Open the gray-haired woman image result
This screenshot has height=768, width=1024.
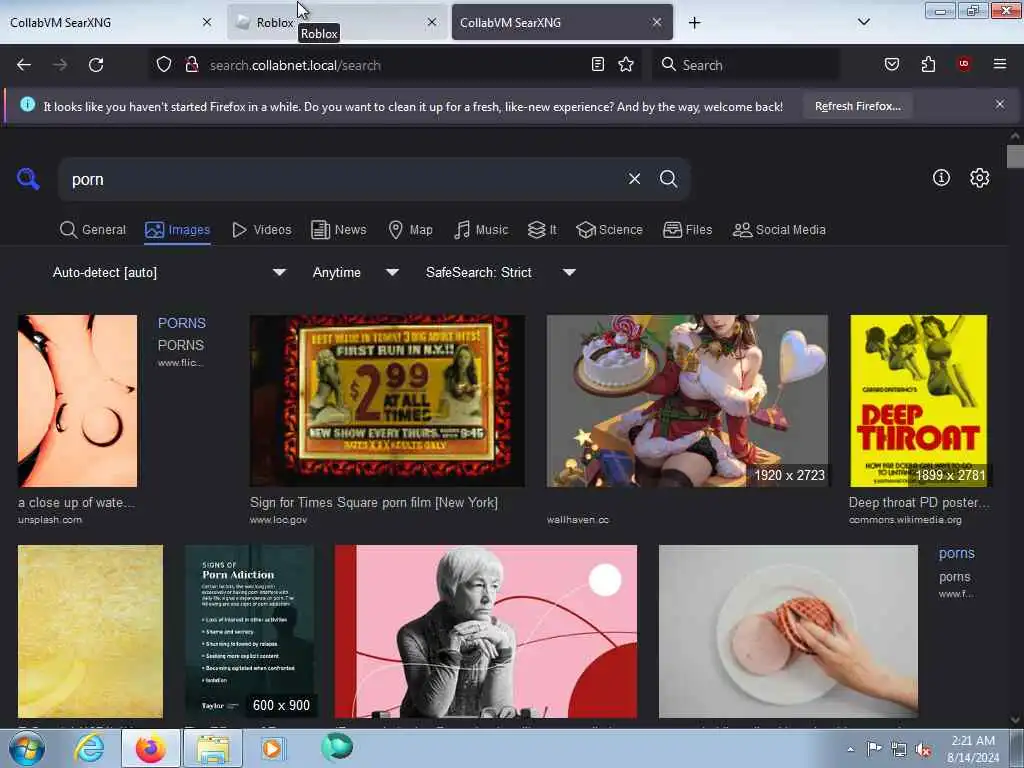tap(486, 632)
